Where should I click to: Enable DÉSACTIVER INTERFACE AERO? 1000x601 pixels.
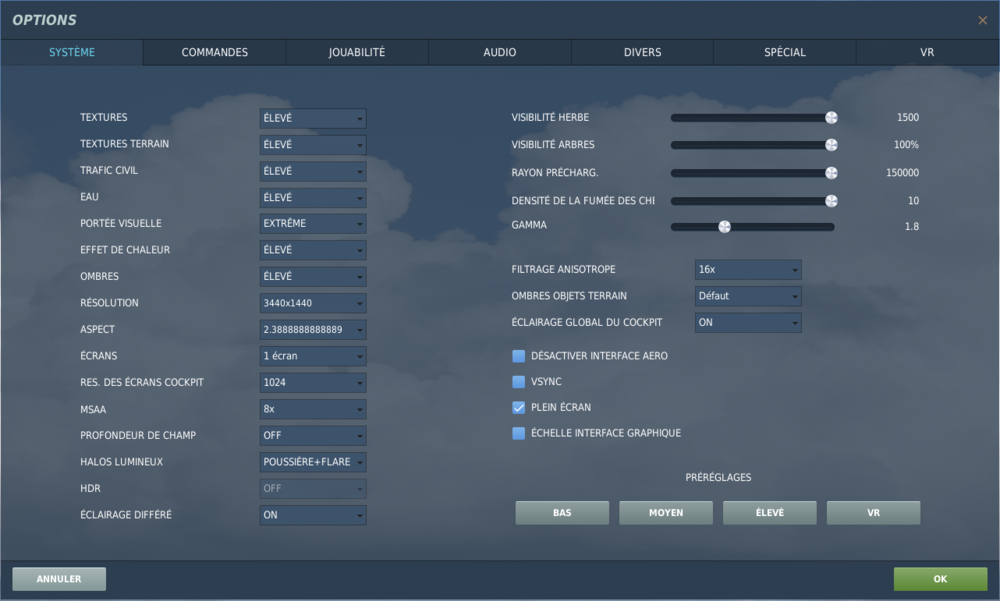[x=518, y=355]
